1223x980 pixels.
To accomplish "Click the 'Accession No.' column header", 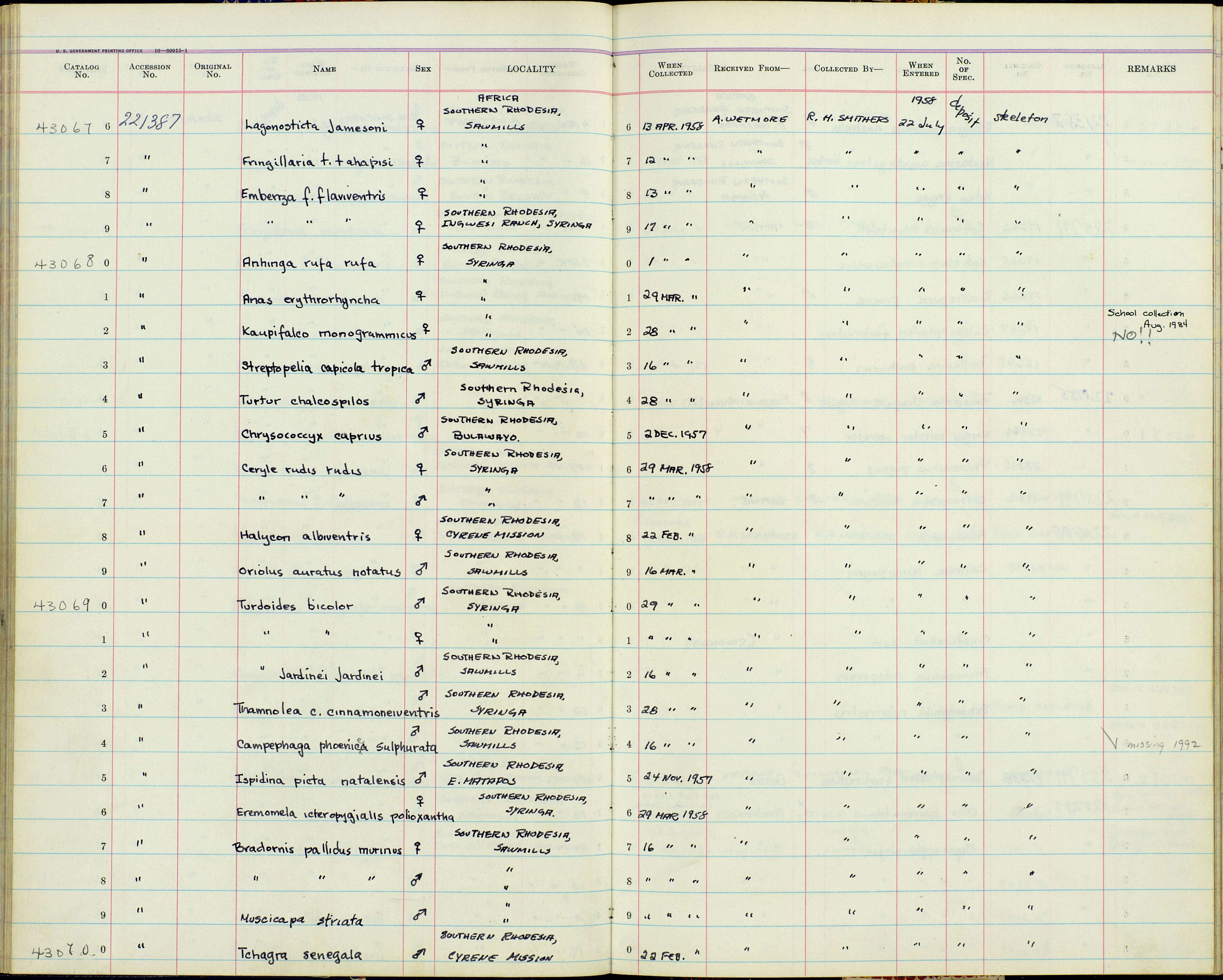I will (x=150, y=71).
